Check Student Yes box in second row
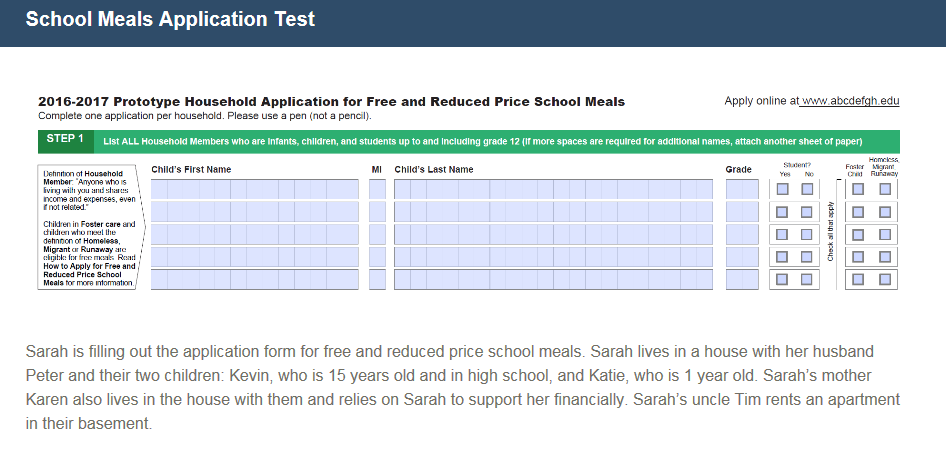 [783, 212]
